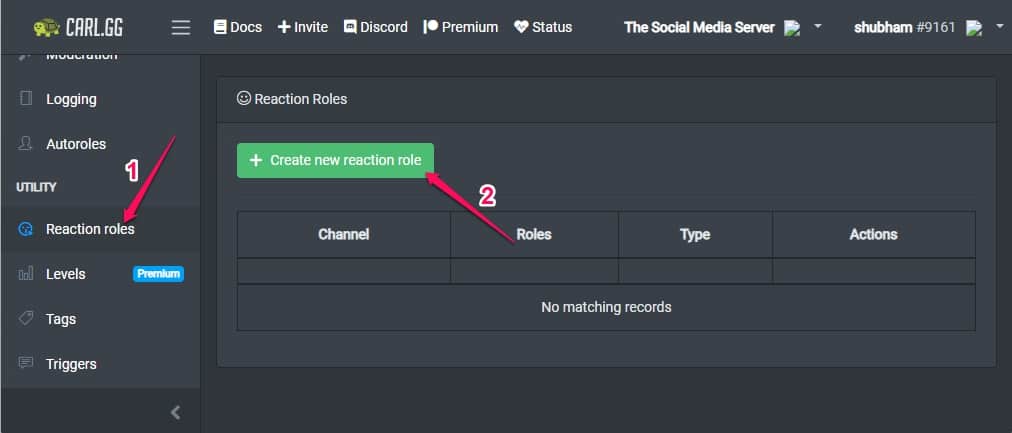This screenshot has height=433, width=1012.
Task: Toggle the hamburger sidebar menu
Action: [x=181, y=27]
